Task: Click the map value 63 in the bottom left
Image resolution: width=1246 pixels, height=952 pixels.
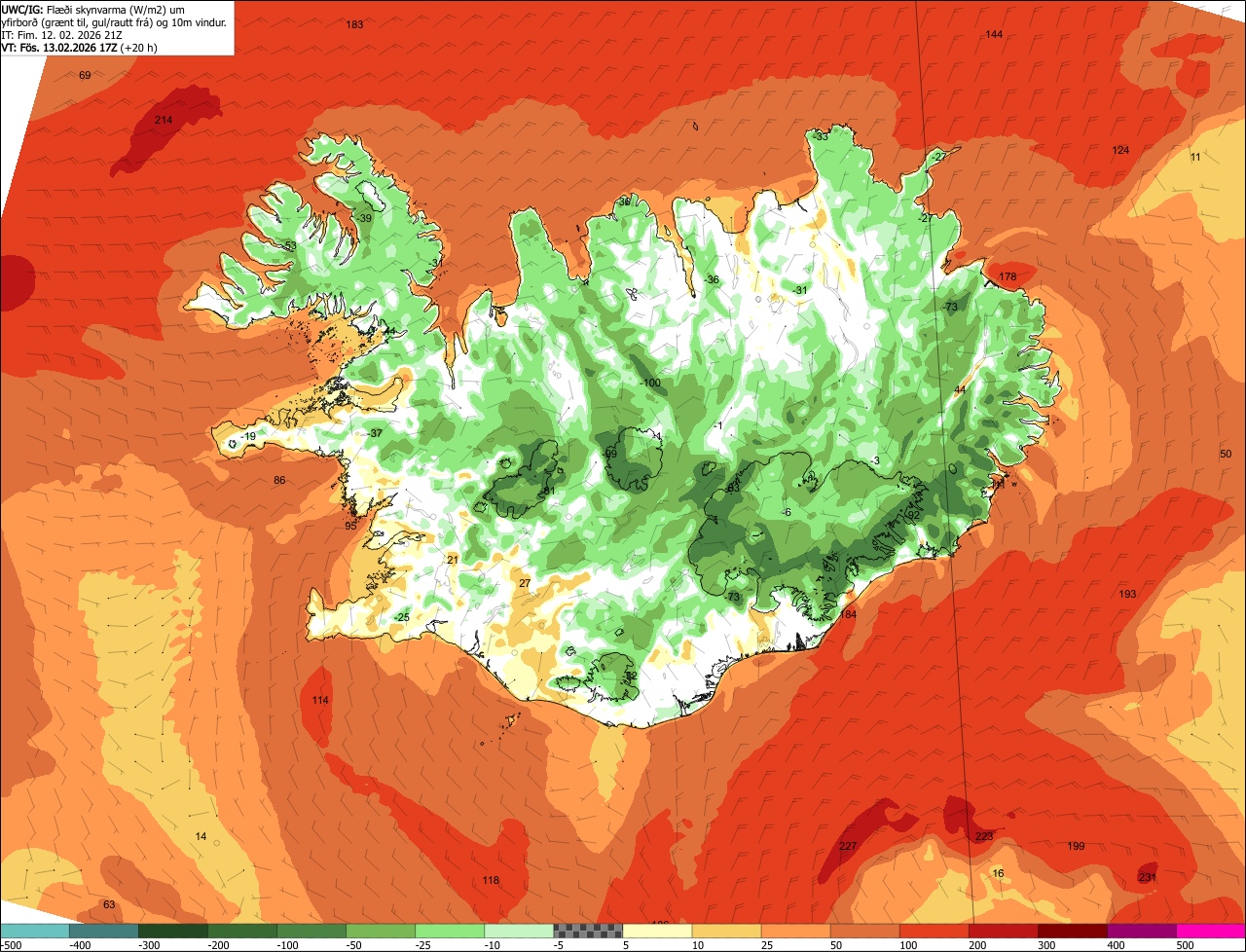Action: [109, 904]
